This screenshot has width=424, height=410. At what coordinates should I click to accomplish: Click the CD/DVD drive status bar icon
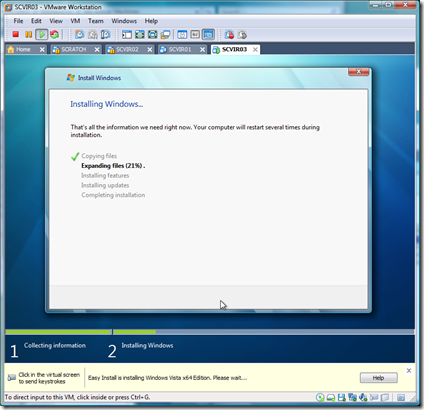tap(320, 397)
